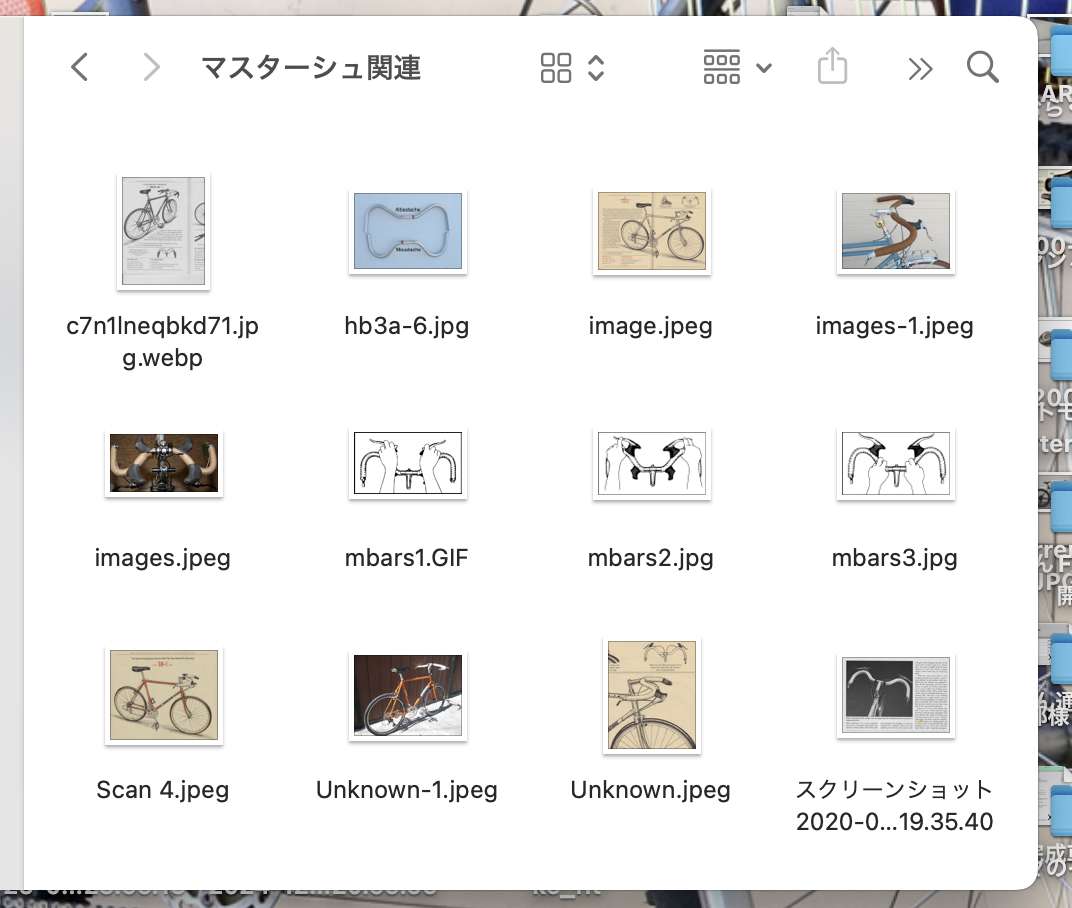This screenshot has width=1072, height=908.
Task: Select c7n1lneqbkd71.jpg.webp thumbnail
Action: point(163,232)
